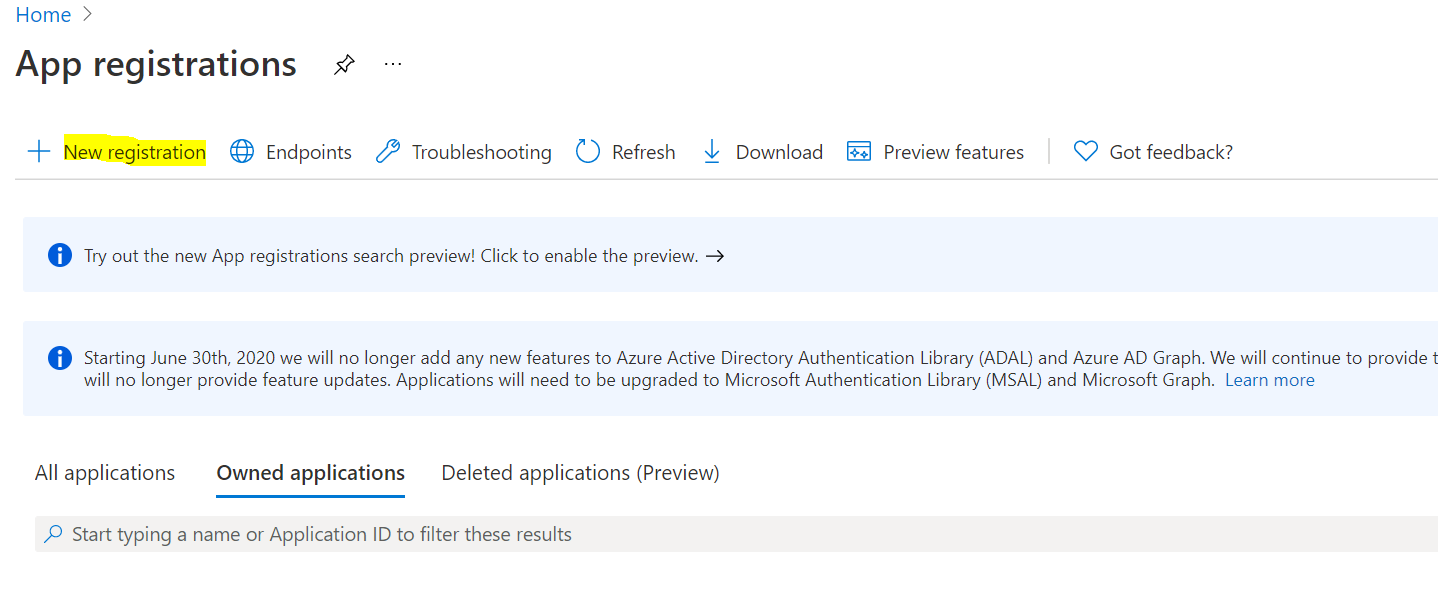Switch to the All applications tab
Screen dimensions: 1438x590
tap(105, 473)
